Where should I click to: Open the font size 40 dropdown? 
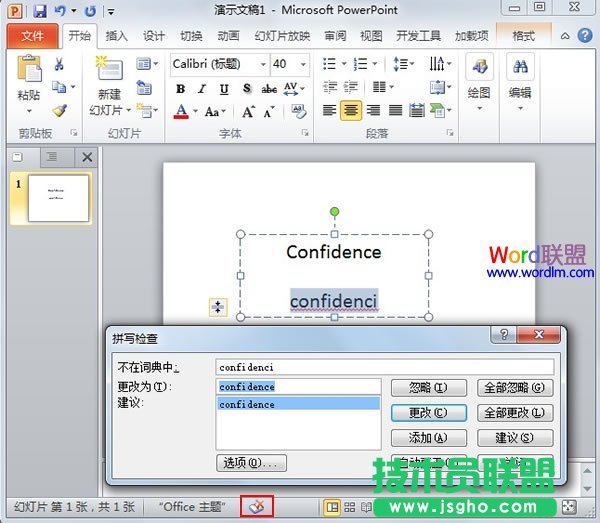pyautogui.click(x=305, y=64)
